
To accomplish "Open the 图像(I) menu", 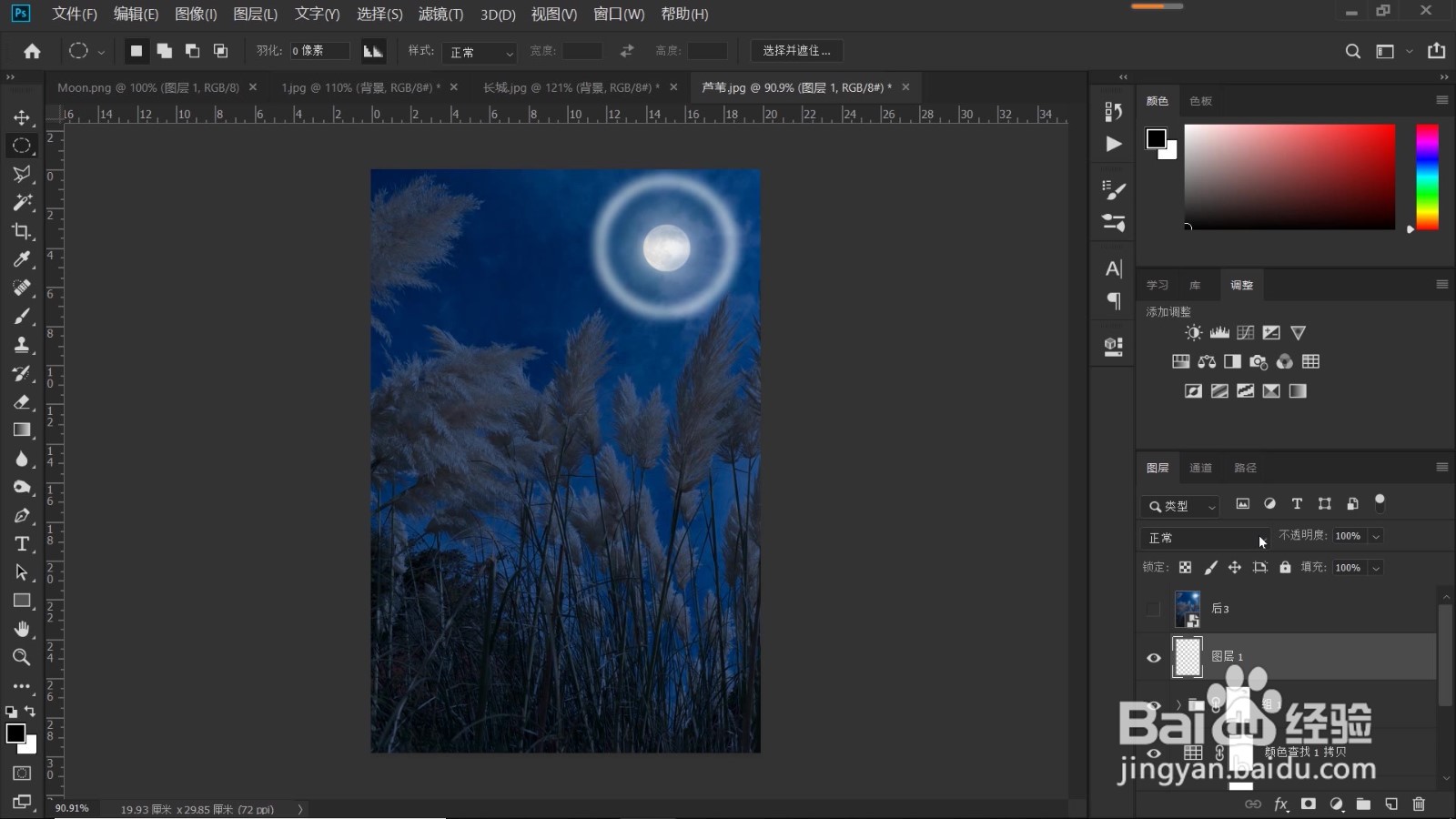I will (x=196, y=14).
